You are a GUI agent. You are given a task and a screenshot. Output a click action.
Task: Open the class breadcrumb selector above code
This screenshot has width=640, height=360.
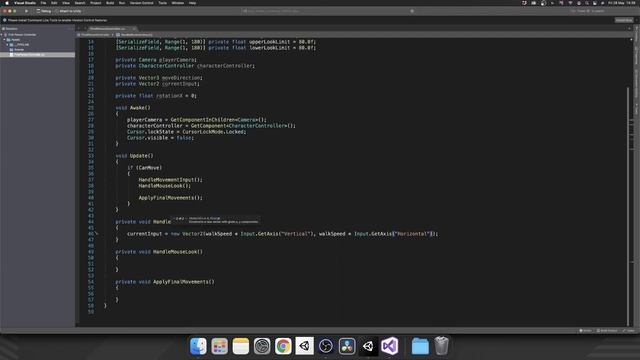95,35
